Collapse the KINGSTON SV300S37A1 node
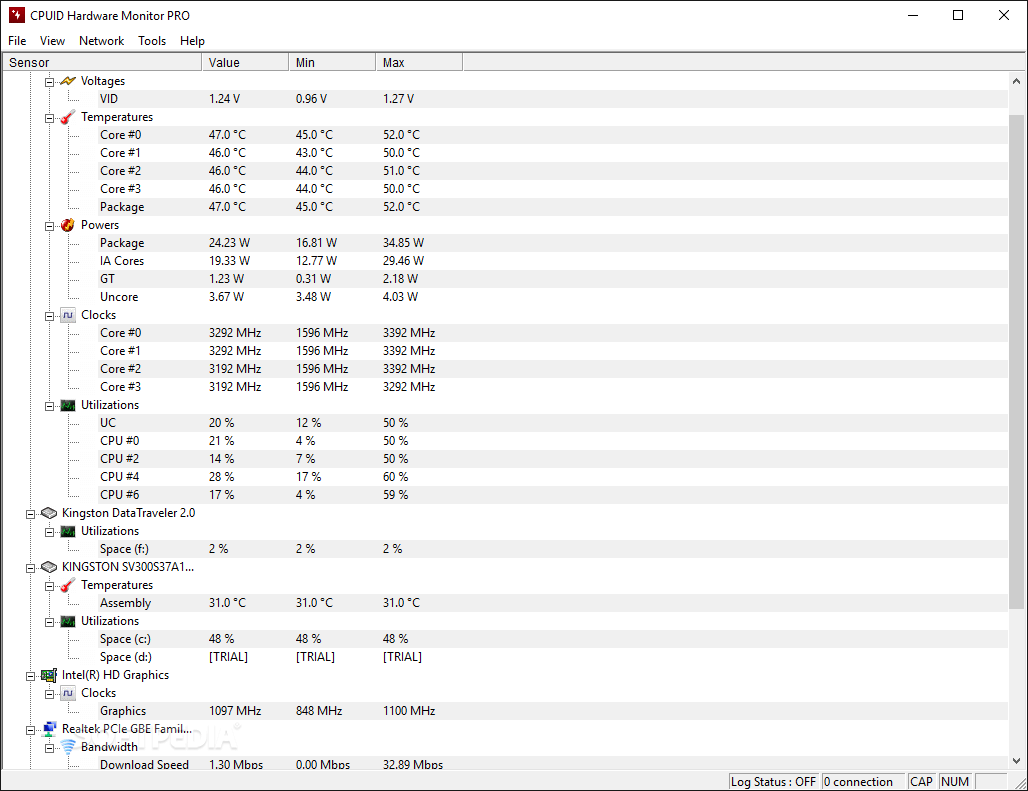Screen dimensions: 1028x791 coord(30,568)
